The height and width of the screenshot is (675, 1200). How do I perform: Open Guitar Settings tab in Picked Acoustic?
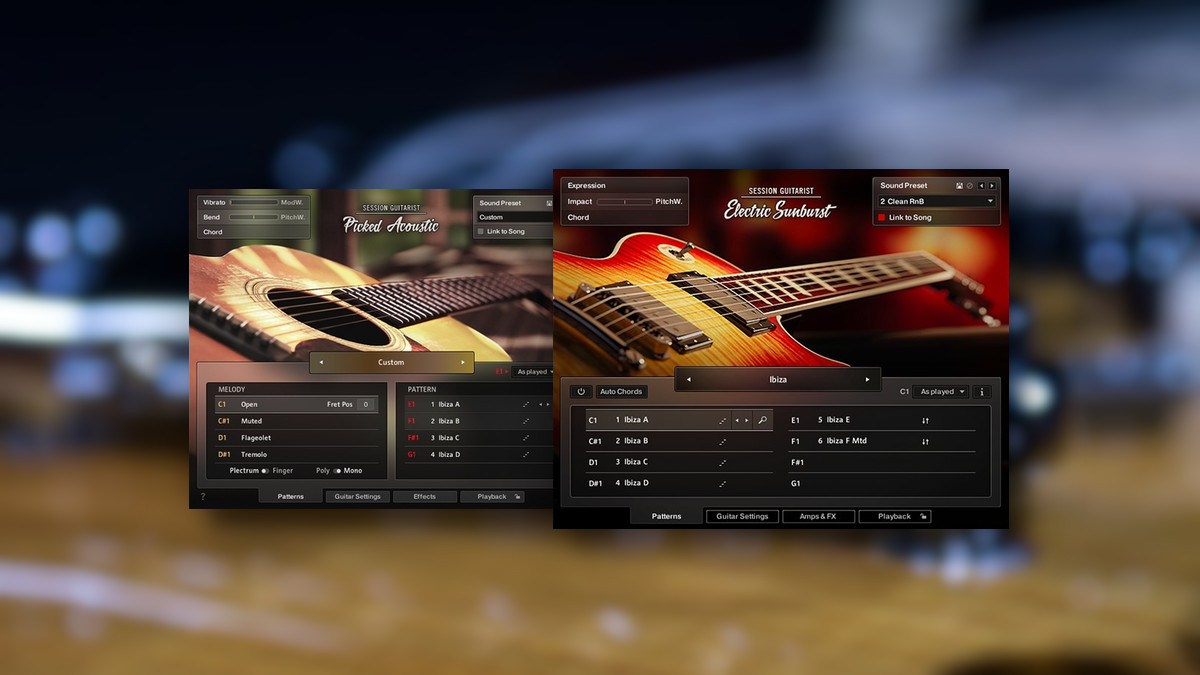357,496
